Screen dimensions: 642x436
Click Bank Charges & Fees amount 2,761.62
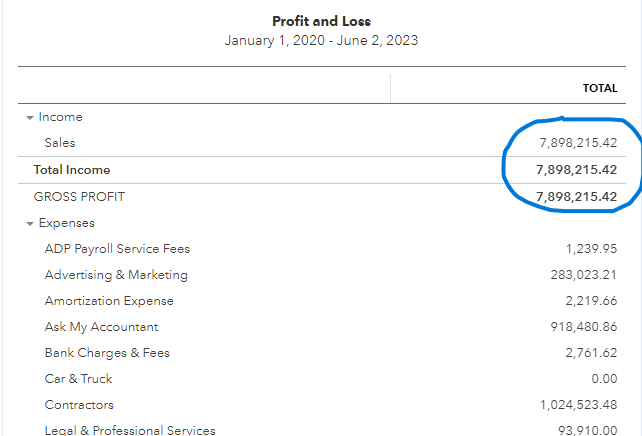(589, 353)
